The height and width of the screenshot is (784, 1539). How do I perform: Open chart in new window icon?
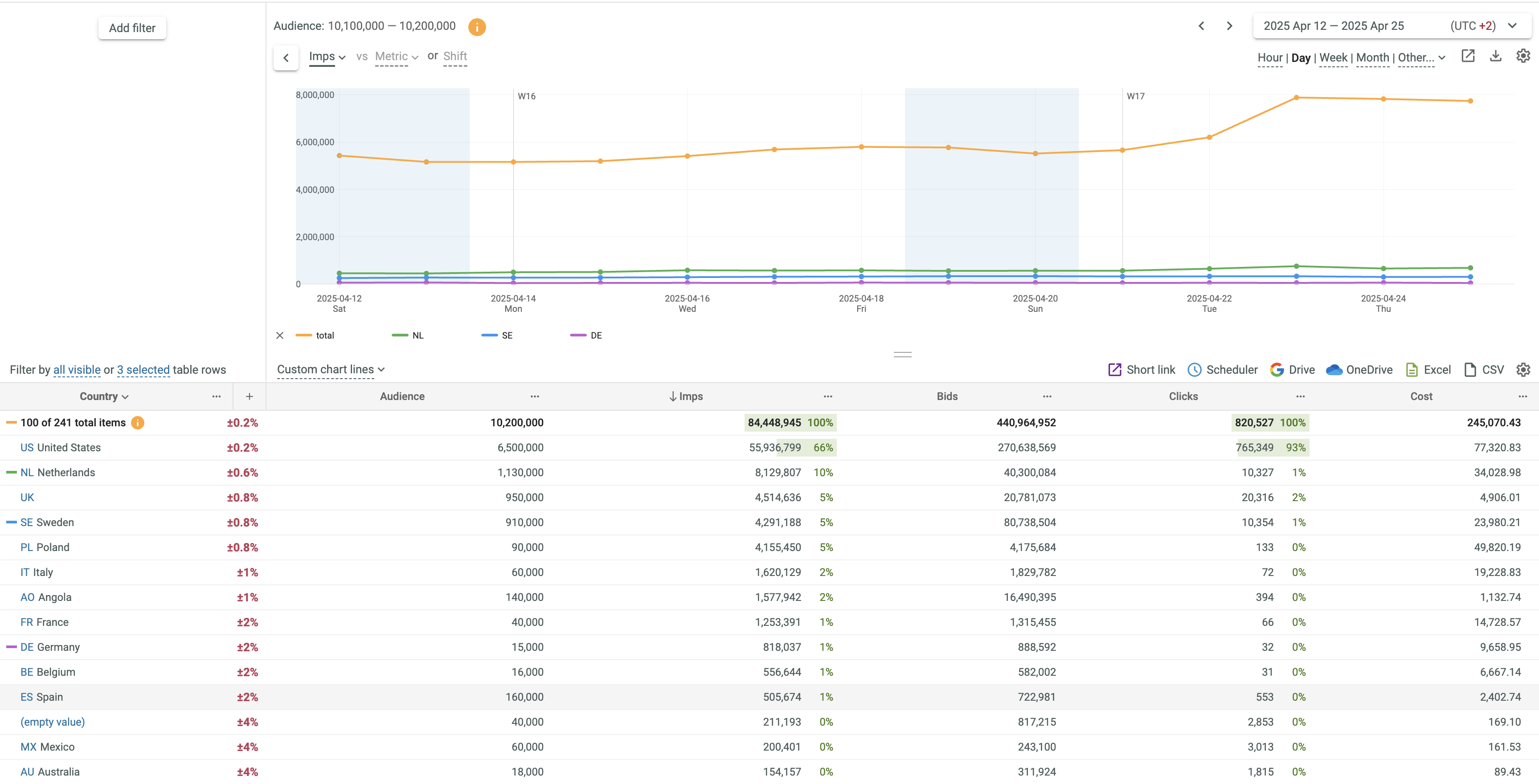pos(1468,56)
